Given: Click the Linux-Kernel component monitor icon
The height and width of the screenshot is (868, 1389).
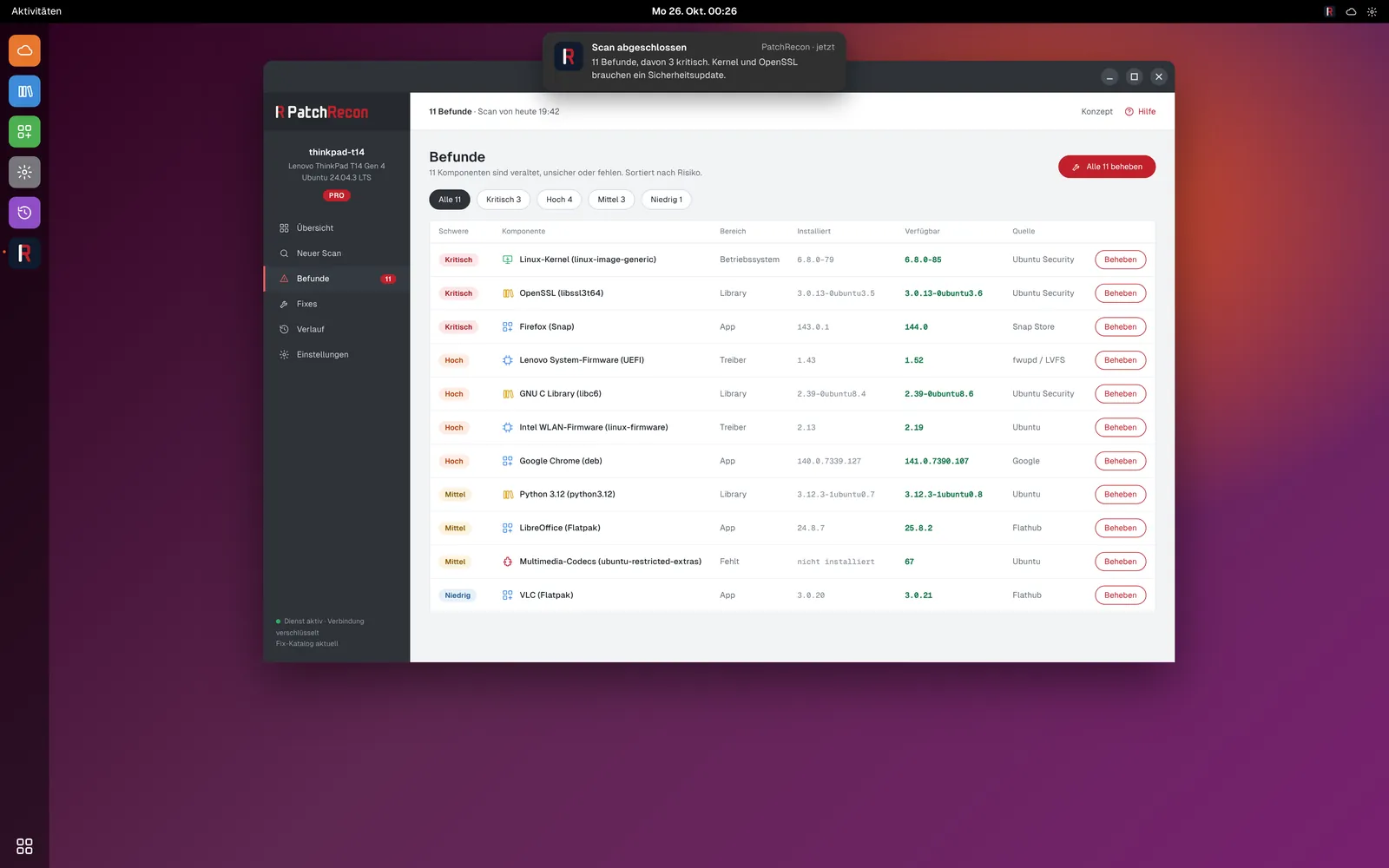Looking at the screenshot, I should [508, 260].
